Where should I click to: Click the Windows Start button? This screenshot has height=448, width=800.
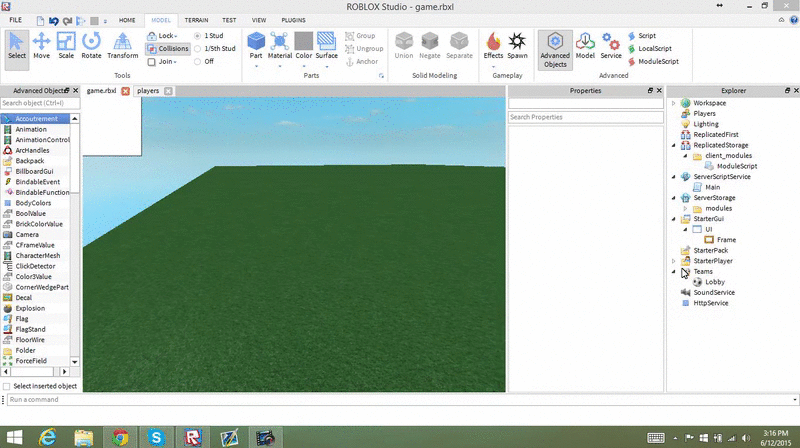tap(14, 437)
